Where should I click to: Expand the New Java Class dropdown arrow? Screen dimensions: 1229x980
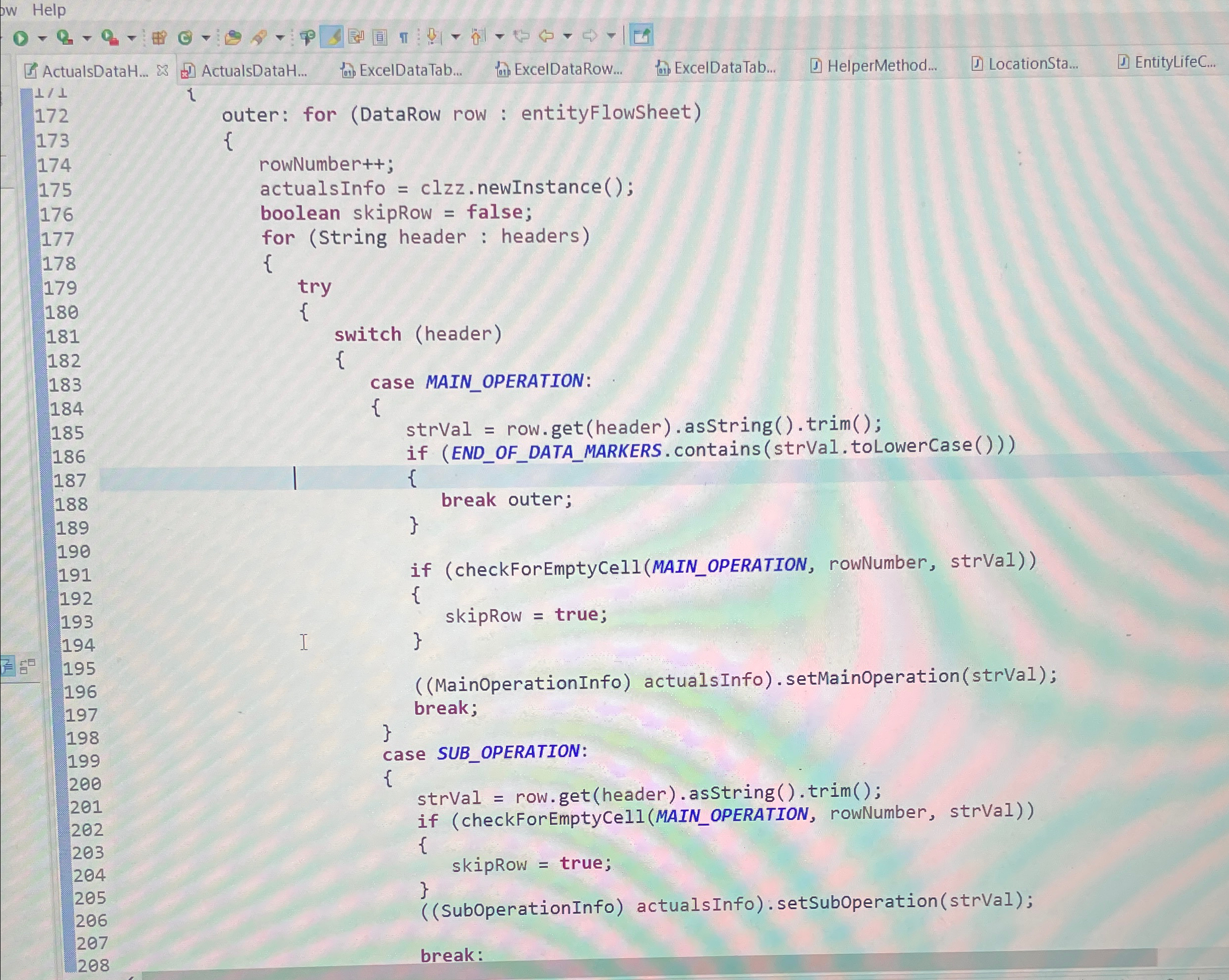tap(206, 38)
